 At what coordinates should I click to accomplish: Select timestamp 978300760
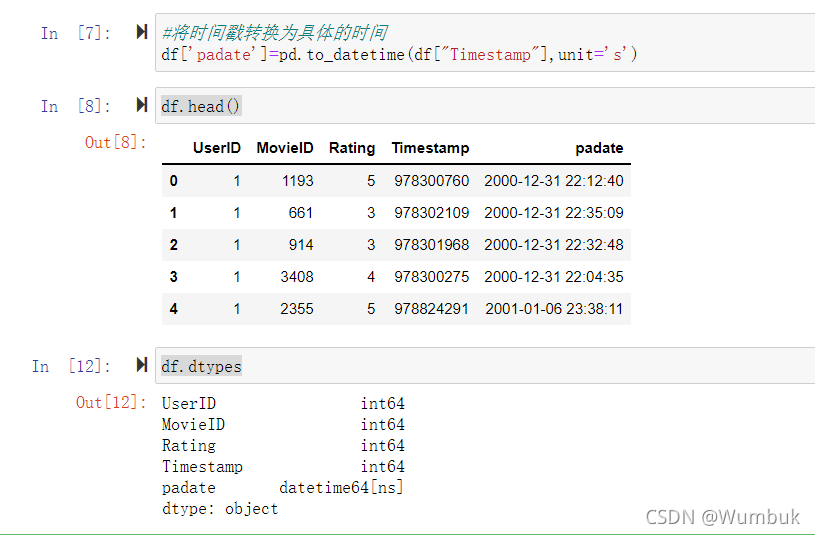click(x=431, y=181)
